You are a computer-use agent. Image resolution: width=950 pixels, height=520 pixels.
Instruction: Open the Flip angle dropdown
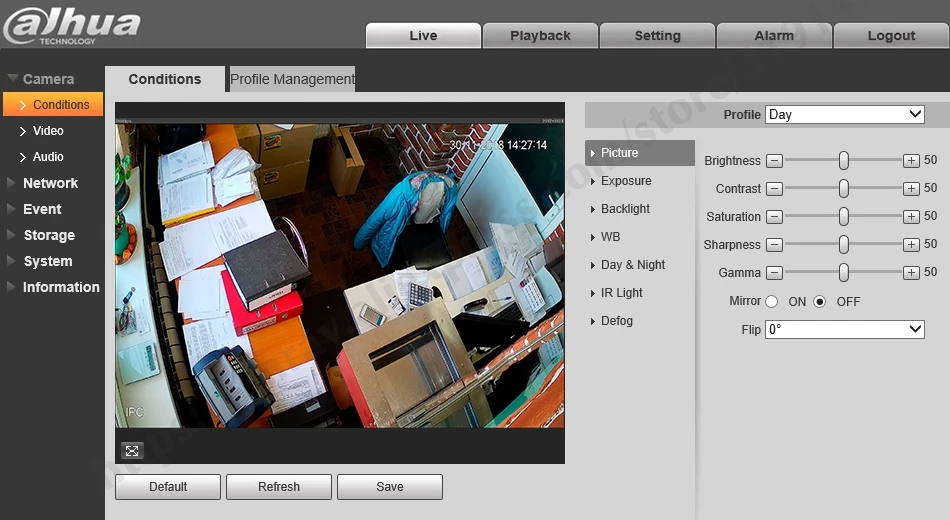[845, 329]
